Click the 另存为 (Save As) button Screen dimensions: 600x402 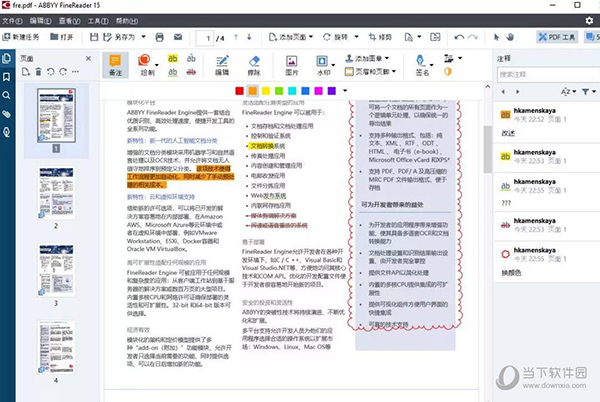pyautogui.click(x=119, y=37)
